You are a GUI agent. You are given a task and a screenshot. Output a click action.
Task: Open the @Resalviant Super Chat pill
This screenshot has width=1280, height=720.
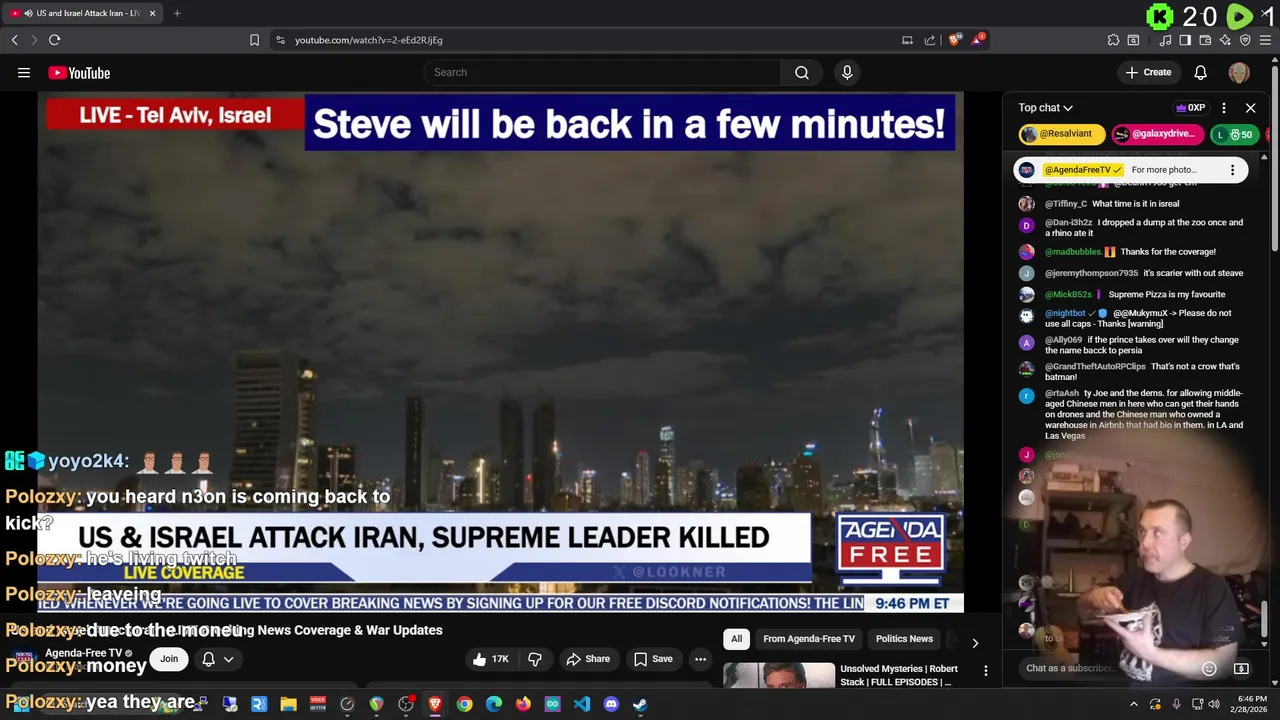pos(1062,134)
